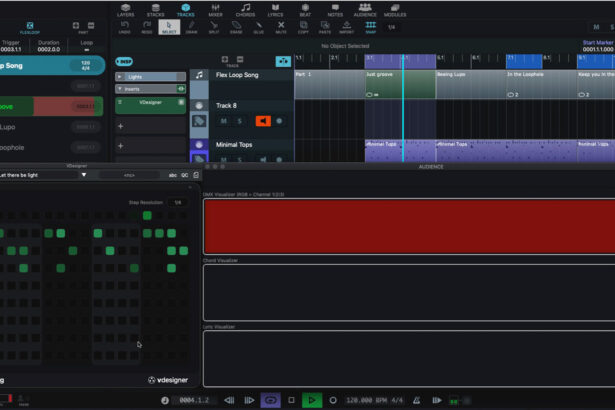Open the Mixer view

tap(215, 10)
